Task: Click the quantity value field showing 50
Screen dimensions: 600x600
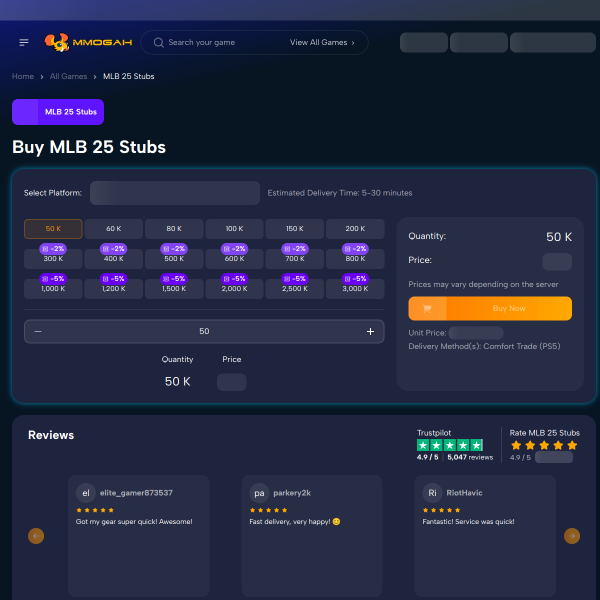Action: [204, 331]
